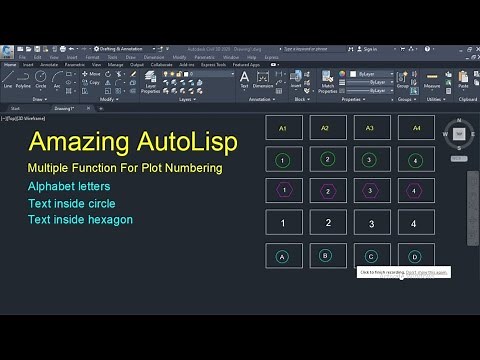
Task: Click the Fillet tool icon
Action: [119, 82]
